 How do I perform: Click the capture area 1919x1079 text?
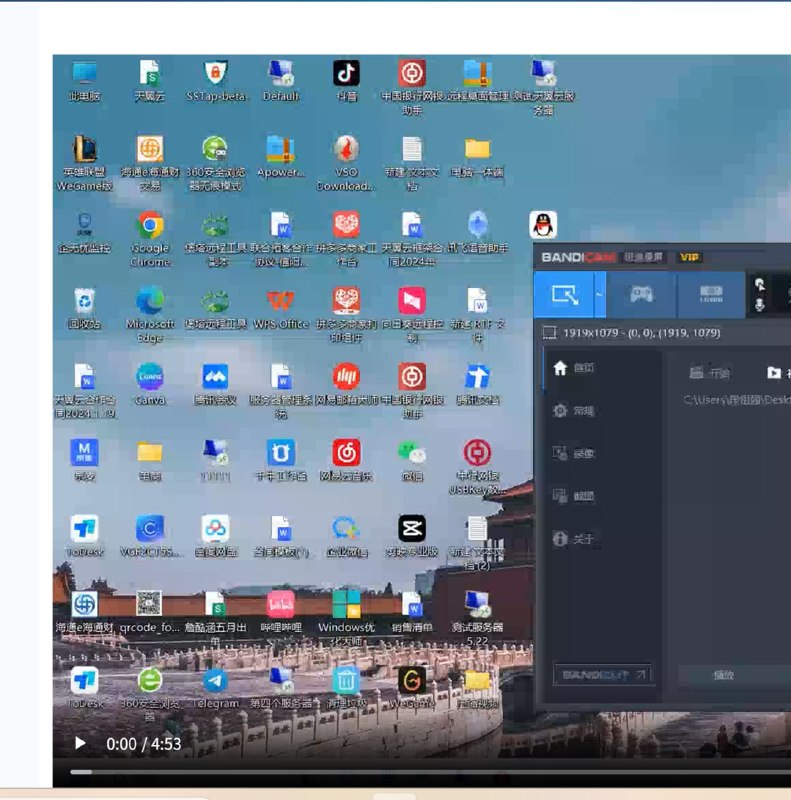click(x=641, y=333)
